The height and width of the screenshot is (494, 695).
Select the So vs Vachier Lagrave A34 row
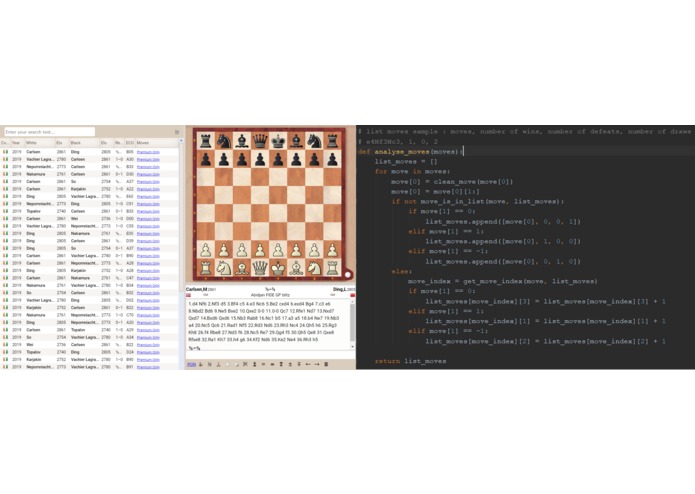[90, 337]
